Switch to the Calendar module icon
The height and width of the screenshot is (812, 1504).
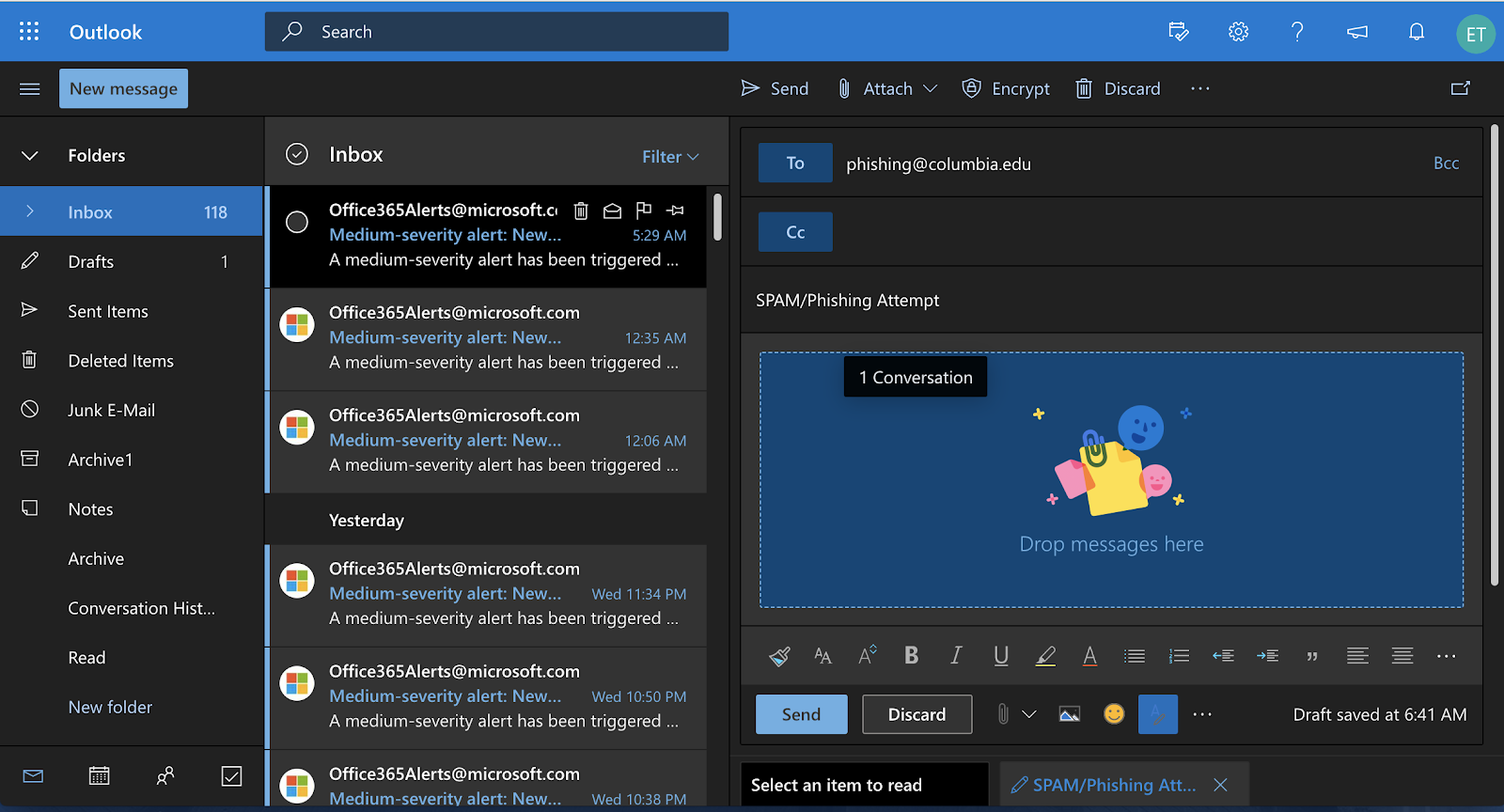click(x=99, y=776)
